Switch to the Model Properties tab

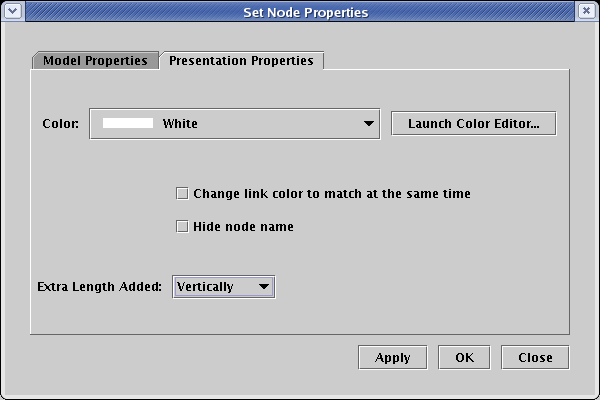coord(95,60)
